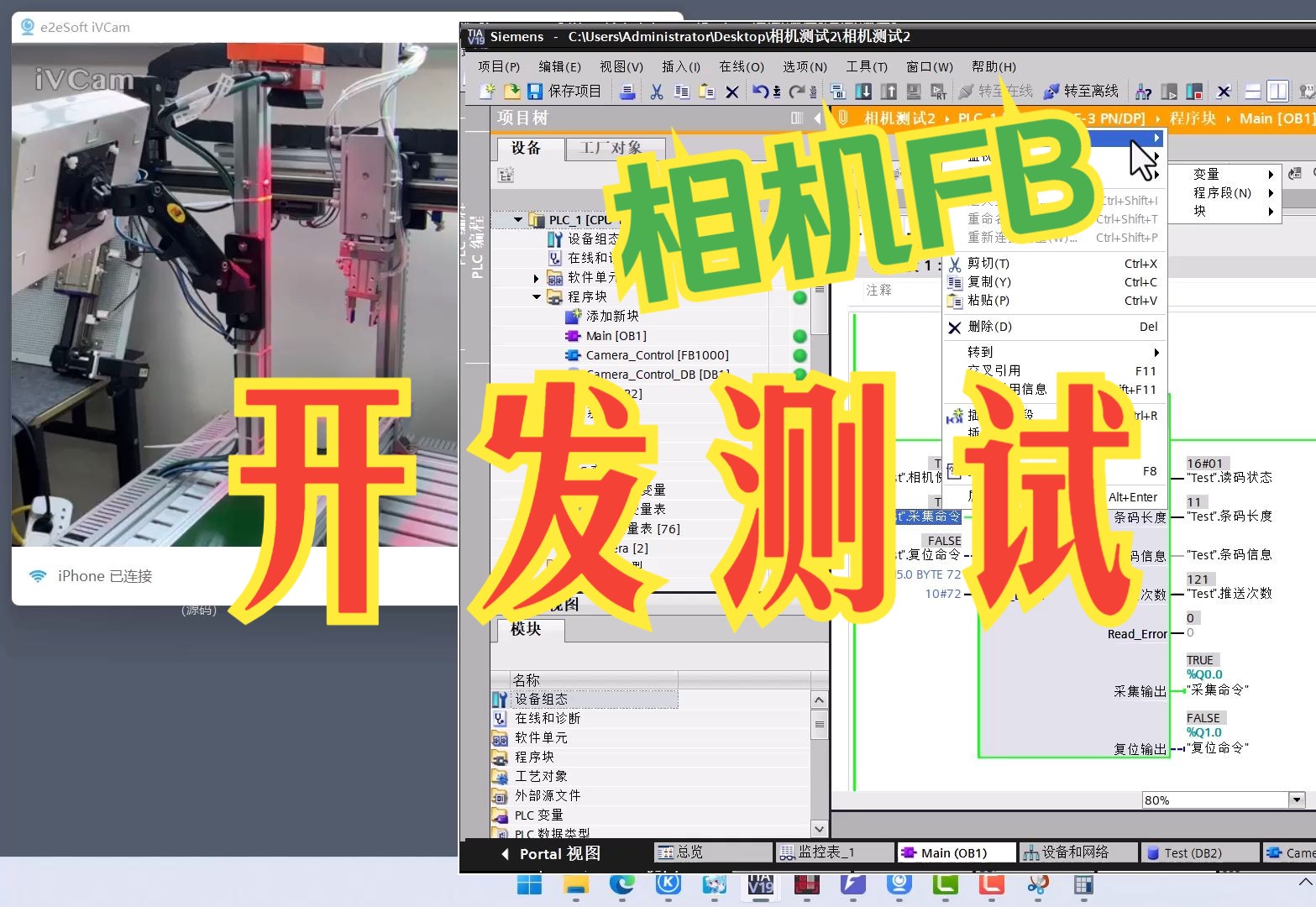The height and width of the screenshot is (907, 1316).
Task: Open the 工具(T) menu
Action: 867,66
